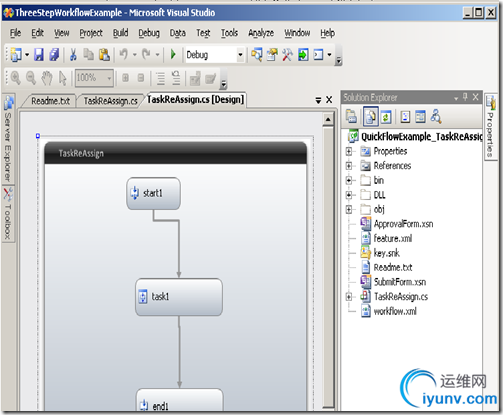Expand the TaskReAssign.cs node
The image size is (503, 415).
[349, 297]
